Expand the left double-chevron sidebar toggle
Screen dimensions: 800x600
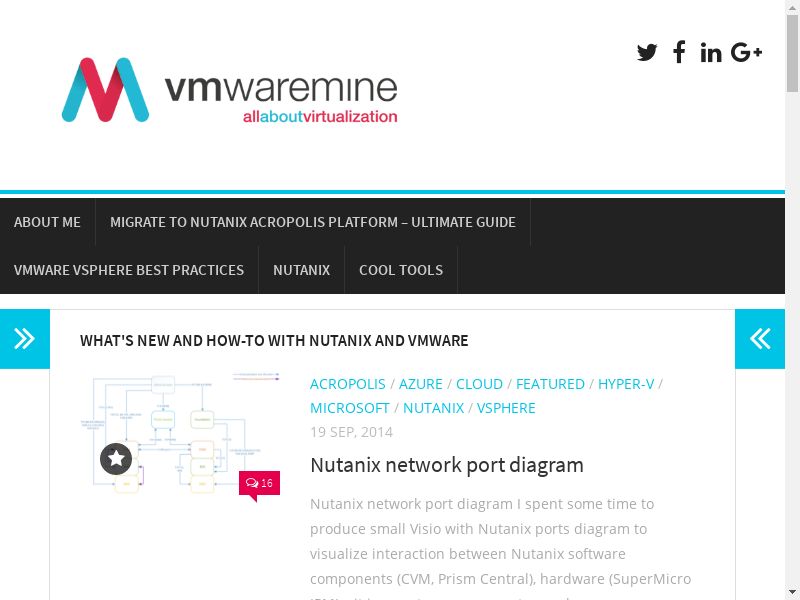coord(24,339)
